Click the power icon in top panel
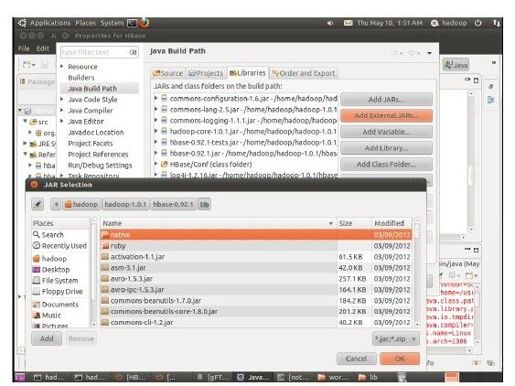515x386 pixels. tap(478, 23)
